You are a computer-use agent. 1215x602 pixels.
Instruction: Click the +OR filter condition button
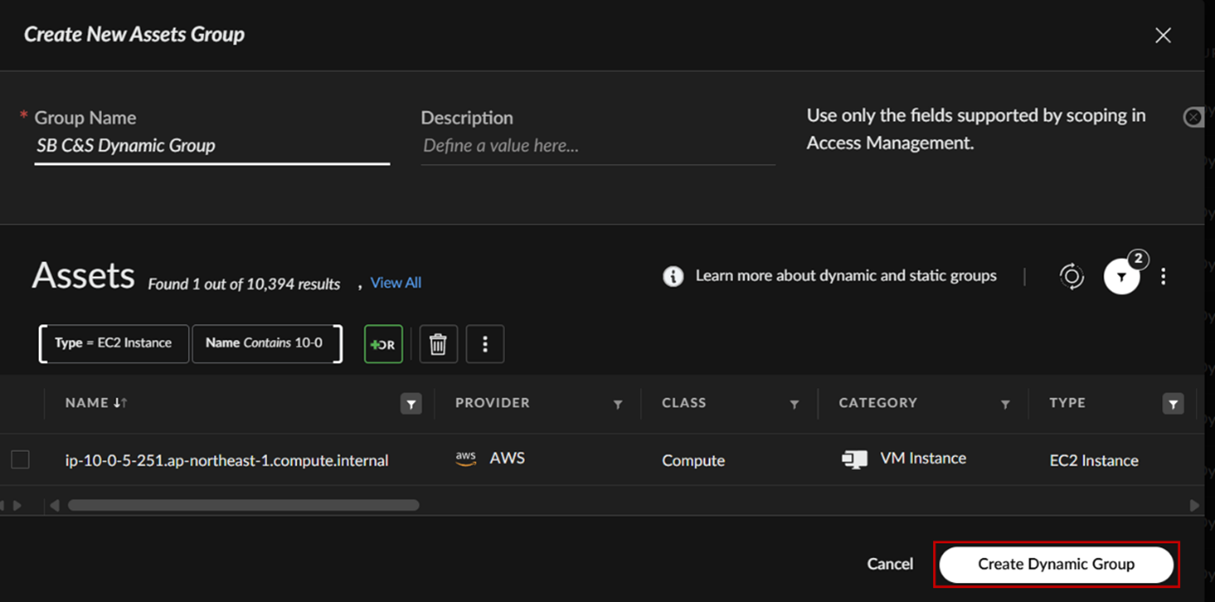[x=383, y=344]
